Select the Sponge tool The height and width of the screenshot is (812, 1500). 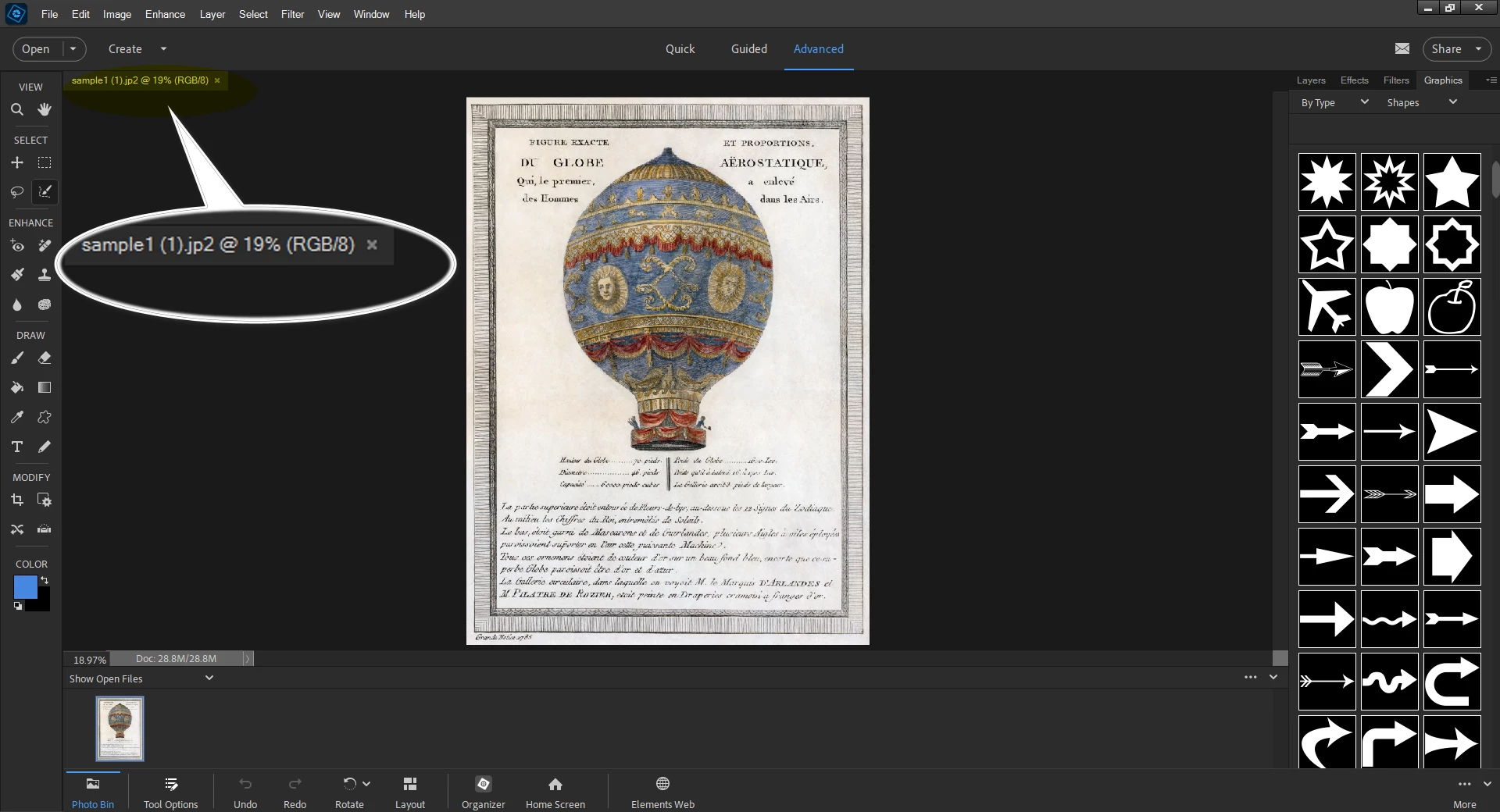coord(45,304)
